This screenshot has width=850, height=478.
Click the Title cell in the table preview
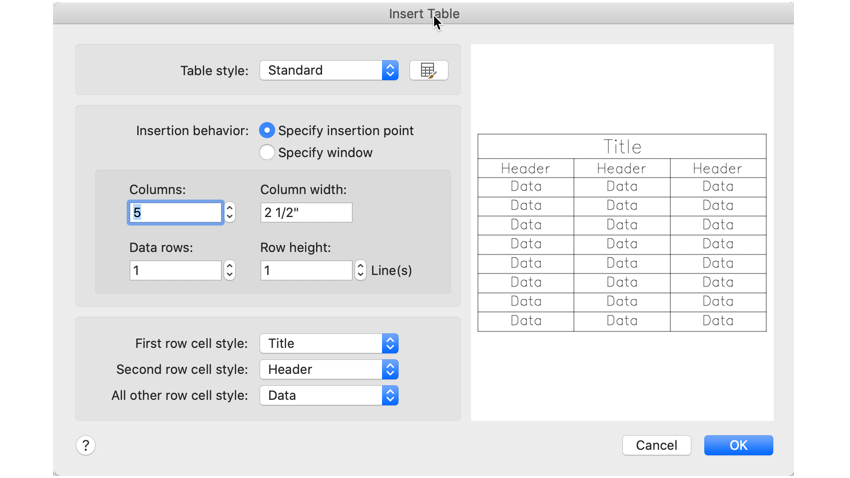[622, 146]
